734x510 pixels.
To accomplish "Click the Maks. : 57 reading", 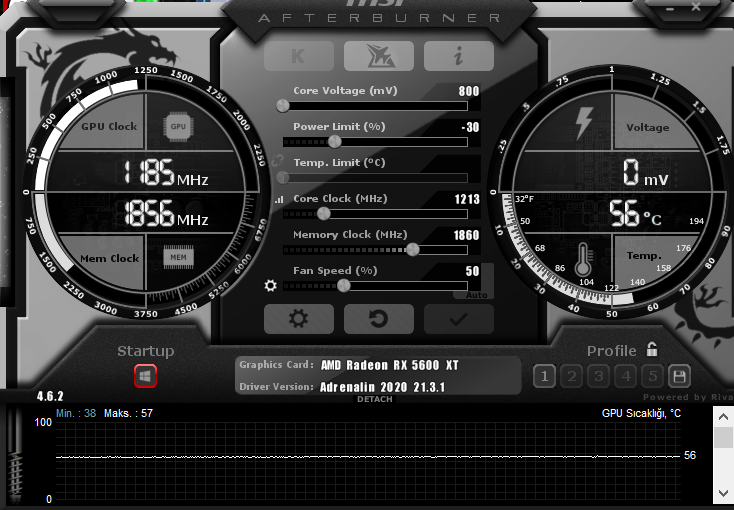I will [x=128, y=414].
